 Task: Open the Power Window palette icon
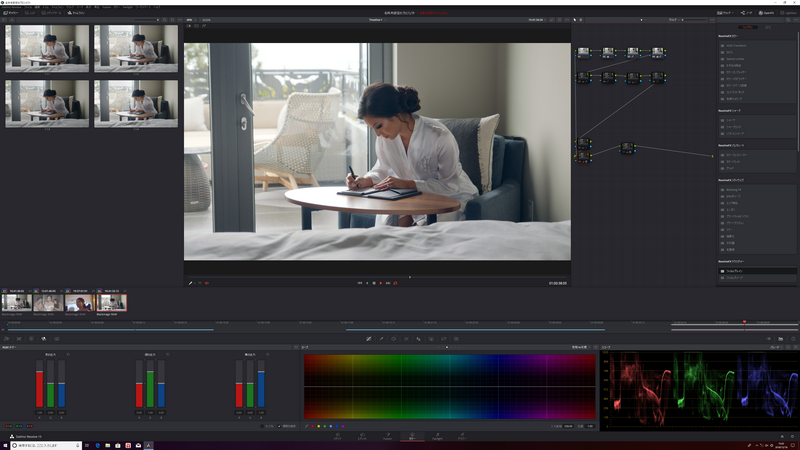pos(393,339)
